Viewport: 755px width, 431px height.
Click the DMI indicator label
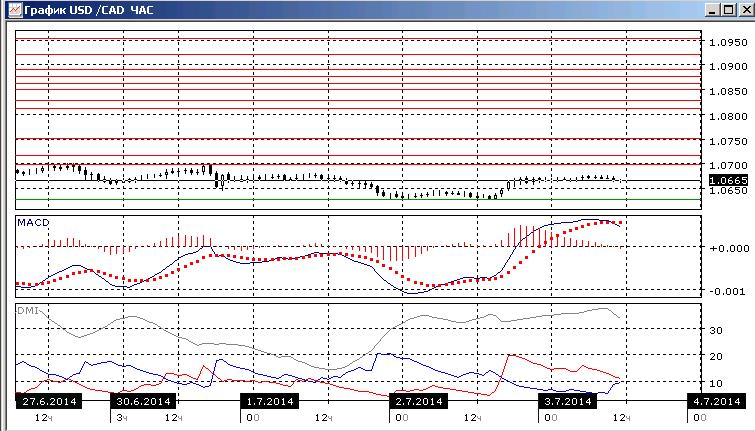click(x=27, y=311)
